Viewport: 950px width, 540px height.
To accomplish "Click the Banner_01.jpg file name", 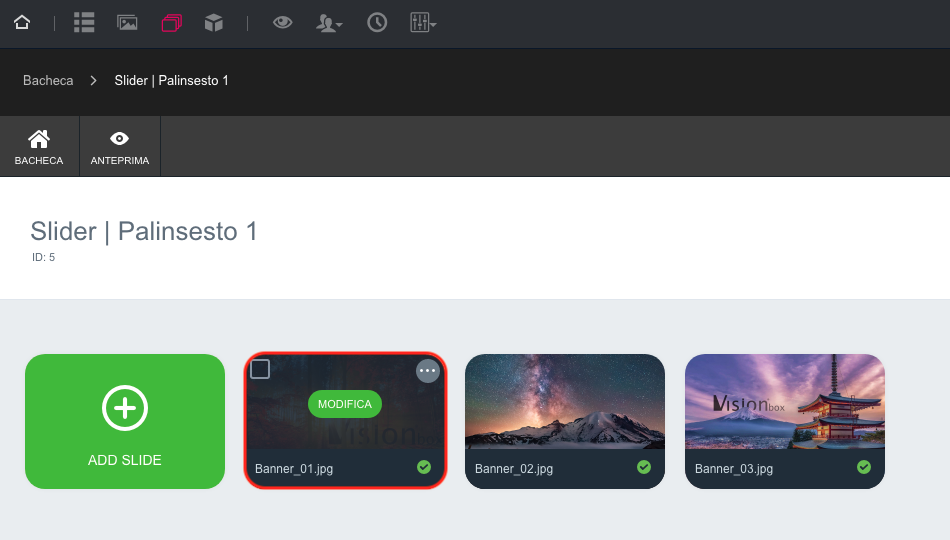I will click(294, 468).
